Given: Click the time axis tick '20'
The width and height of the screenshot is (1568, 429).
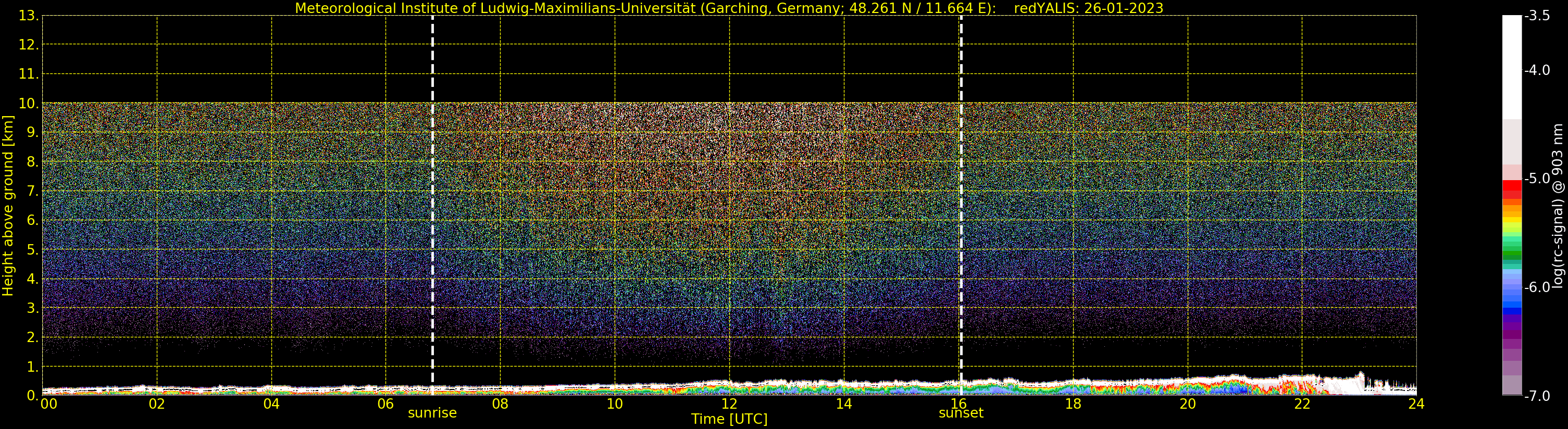Looking at the screenshot, I should click(x=1188, y=404).
